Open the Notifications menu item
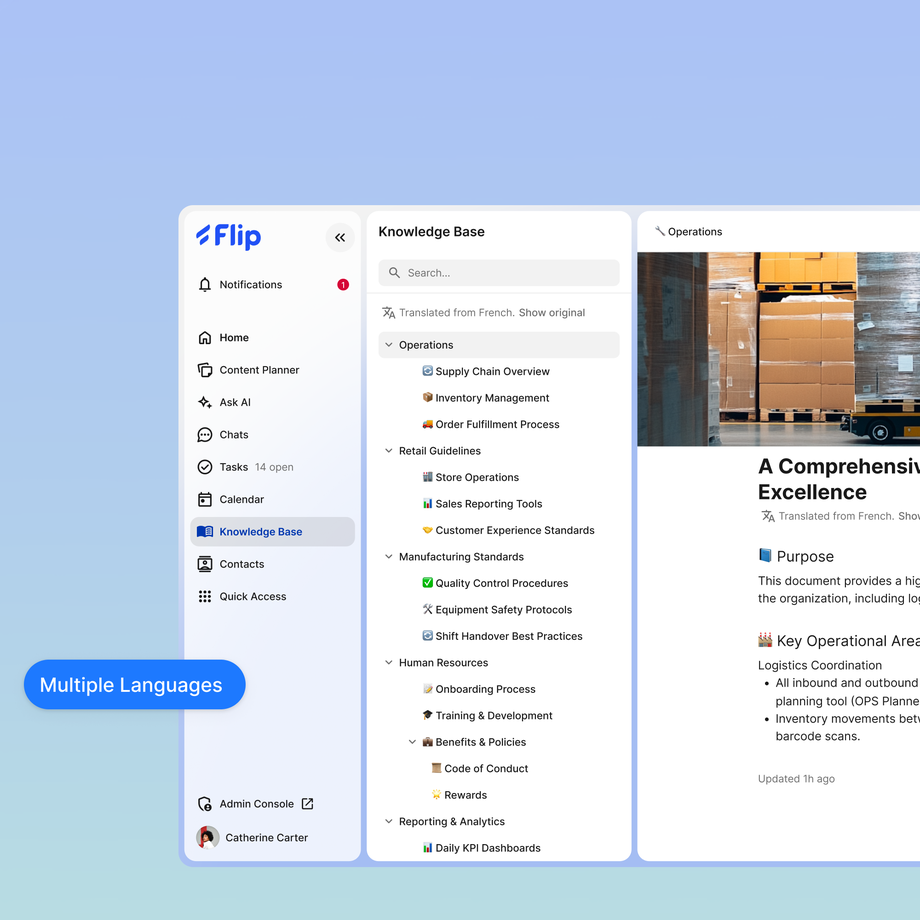Image resolution: width=920 pixels, height=920 pixels. pyautogui.click(x=272, y=285)
